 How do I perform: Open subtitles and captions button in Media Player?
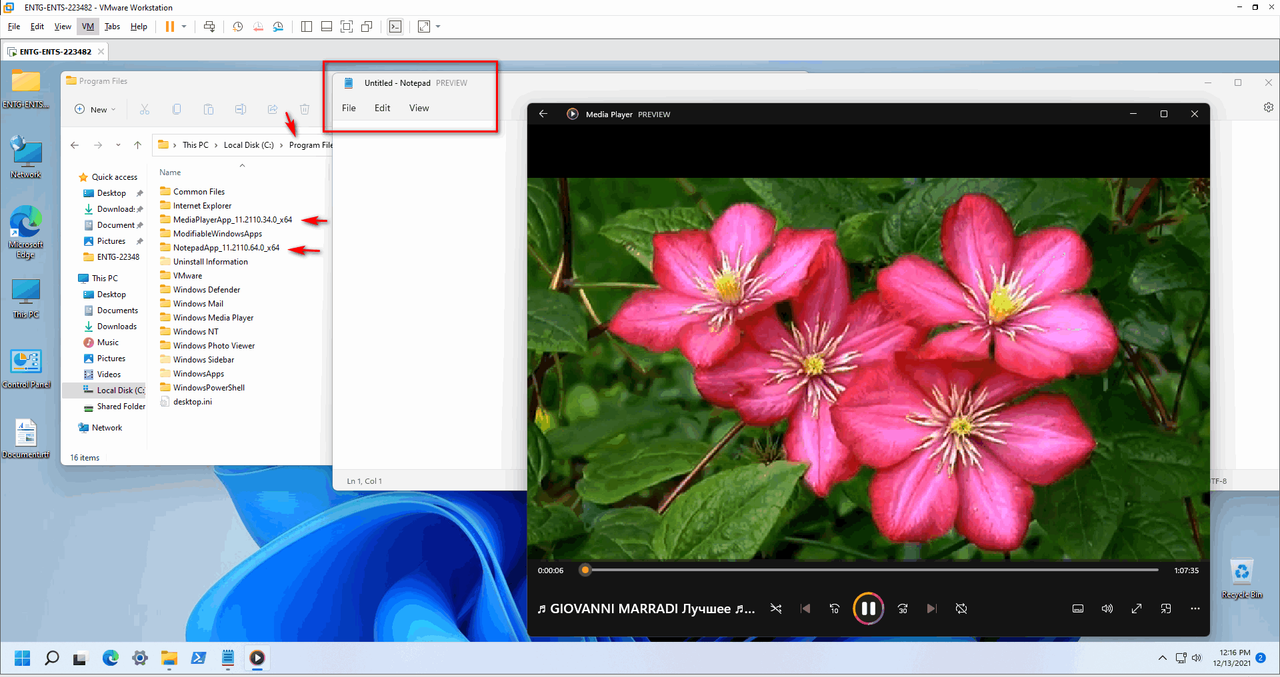pyautogui.click(x=1078, y=608)
